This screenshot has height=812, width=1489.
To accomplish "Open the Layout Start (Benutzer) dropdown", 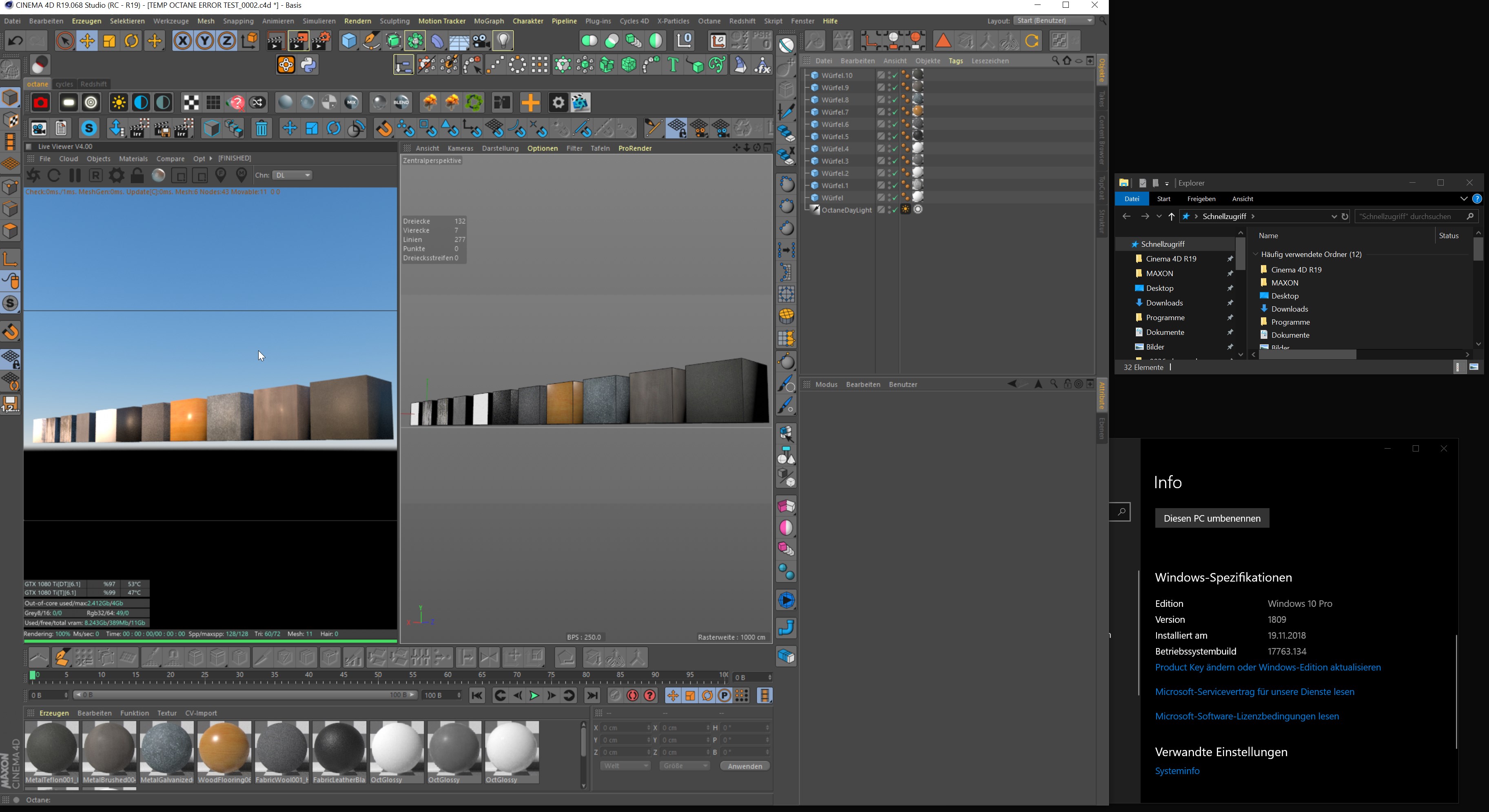I will (x=1054, y=21).
